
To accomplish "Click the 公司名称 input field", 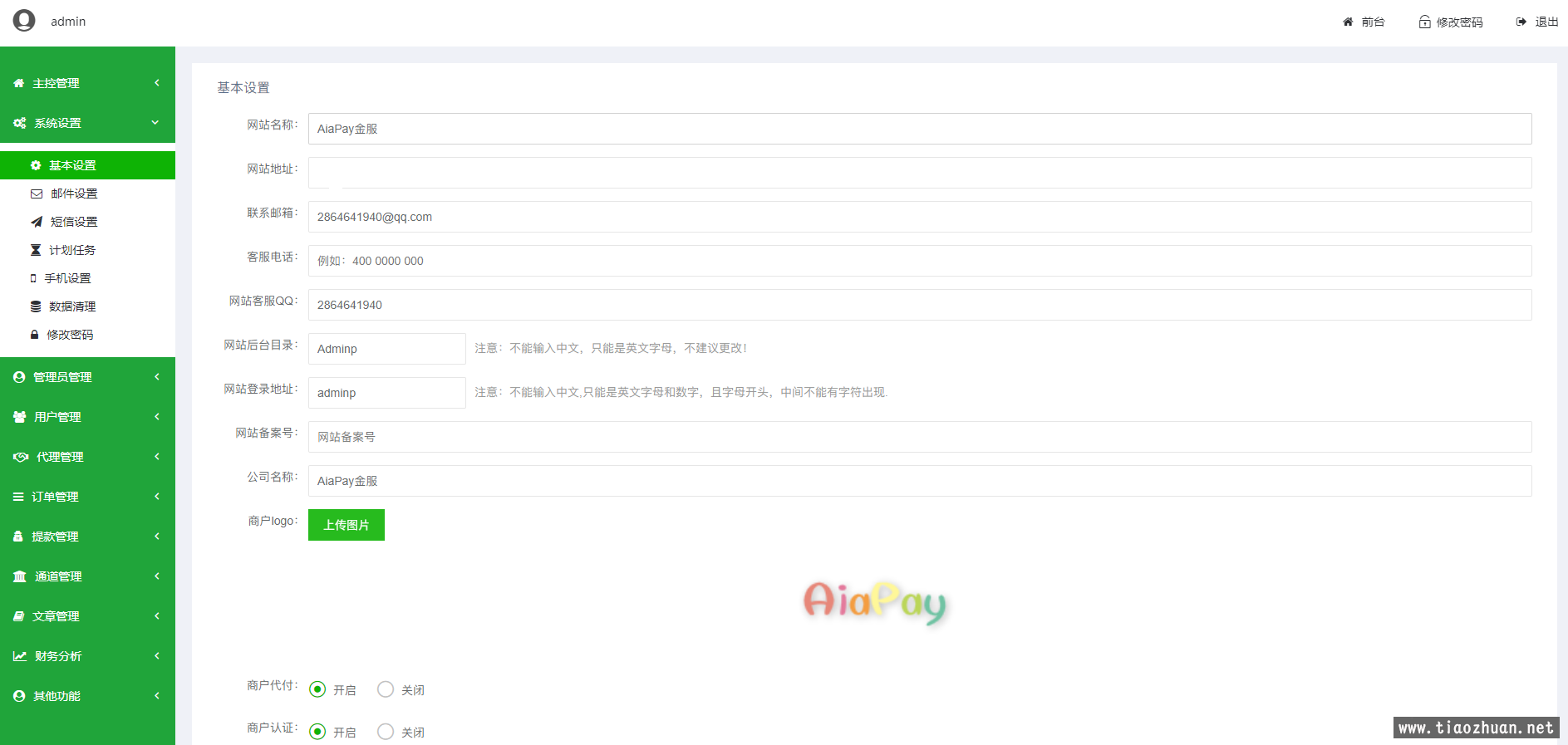I will [920, 481].
